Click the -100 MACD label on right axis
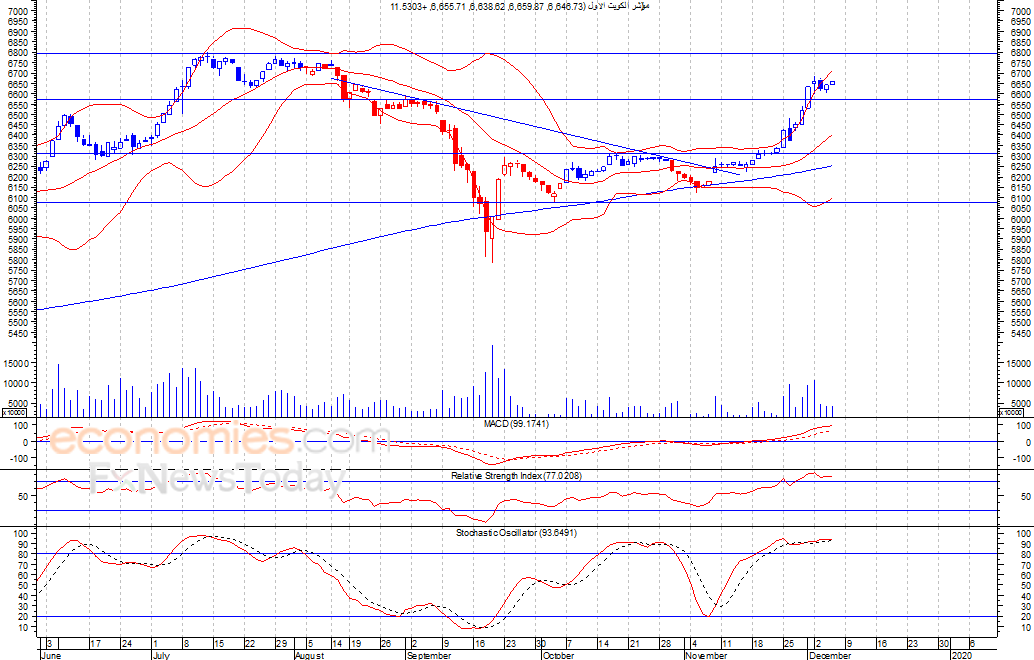The height and width of the screenshot is (660, 1034). coord(1021,458)
